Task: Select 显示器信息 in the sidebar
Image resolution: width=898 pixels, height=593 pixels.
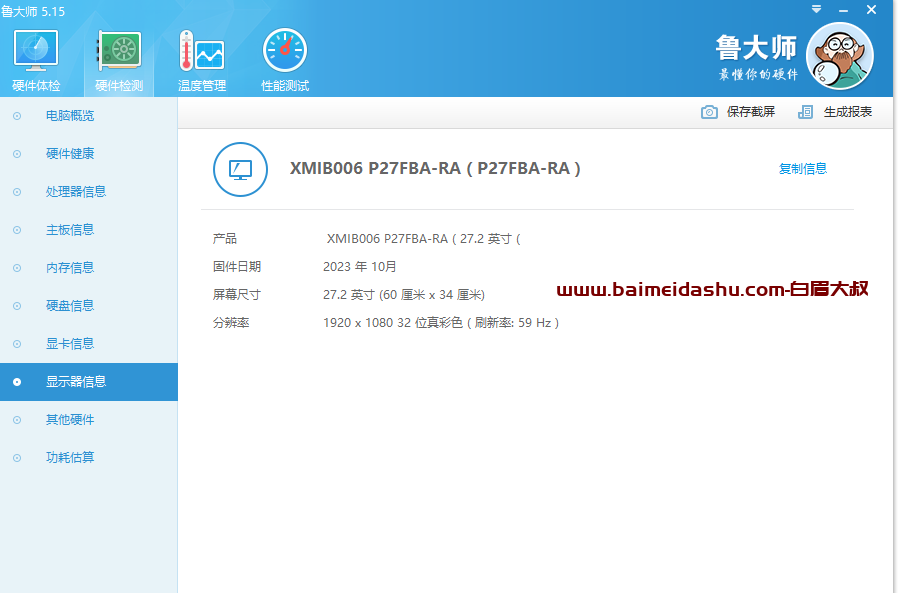Action: (x=89, y=382)
